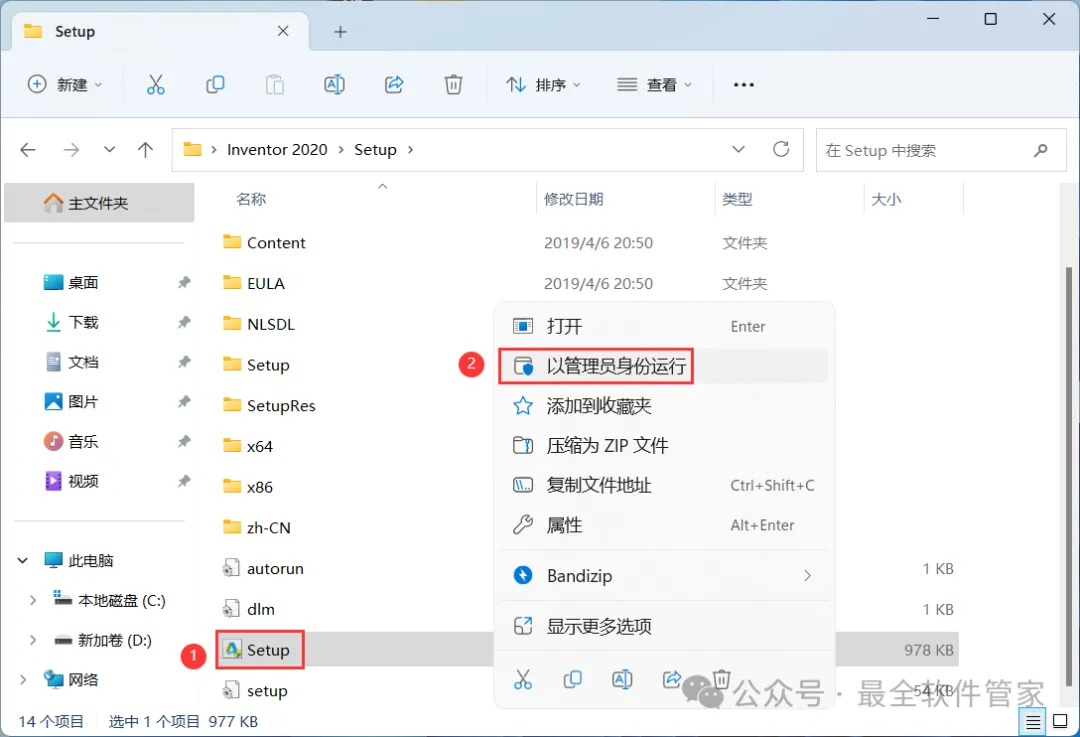Choose 压缩为 ZIP 文件
The image size is (1080, 737).
click(664, 446)
